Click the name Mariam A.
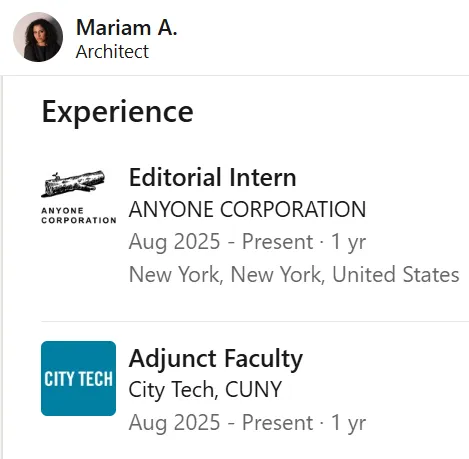469x459 pixels. click(127, 27)
